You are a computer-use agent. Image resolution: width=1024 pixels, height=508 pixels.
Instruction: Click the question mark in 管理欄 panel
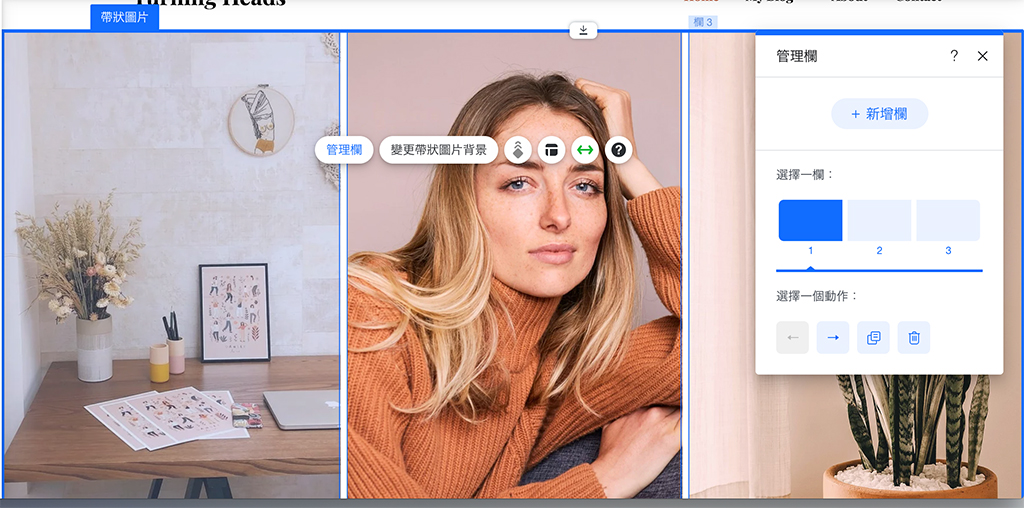tap(954, 56)
